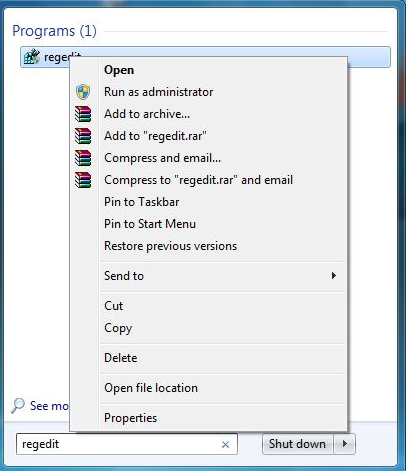The width and height of the screenshot is (406, 471).
Task: Click the regedit program icon
Action: pyautogui.click(x=31, y=57)
